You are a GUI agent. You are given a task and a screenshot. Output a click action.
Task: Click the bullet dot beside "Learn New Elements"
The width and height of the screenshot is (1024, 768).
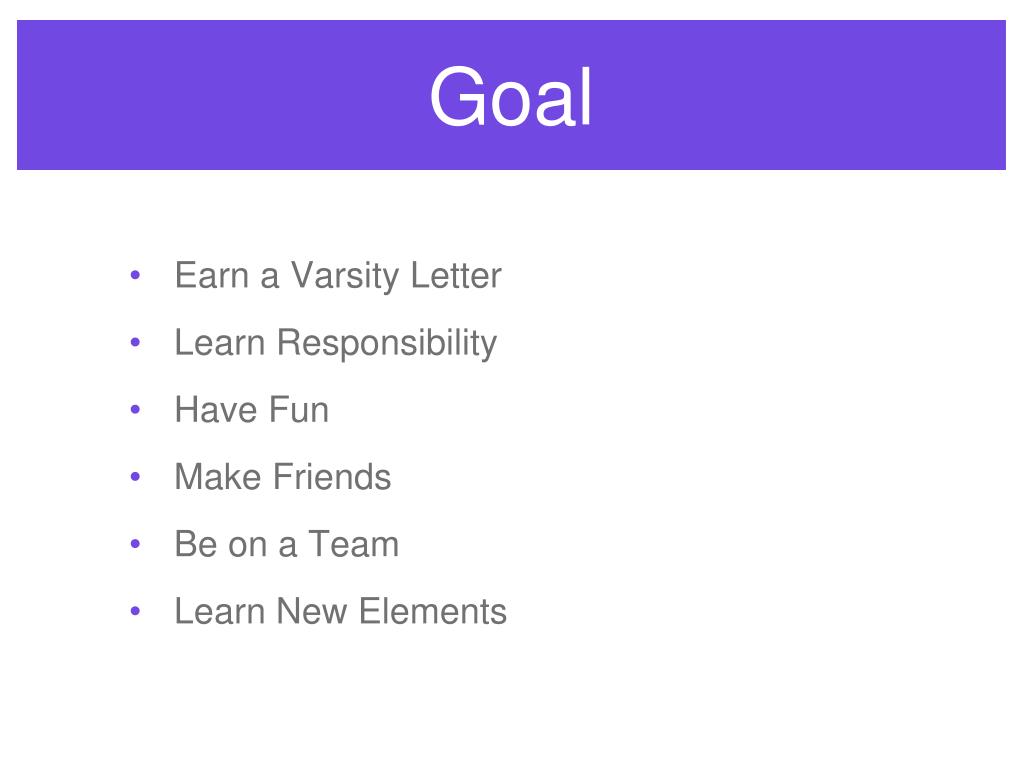click(135, 611)
